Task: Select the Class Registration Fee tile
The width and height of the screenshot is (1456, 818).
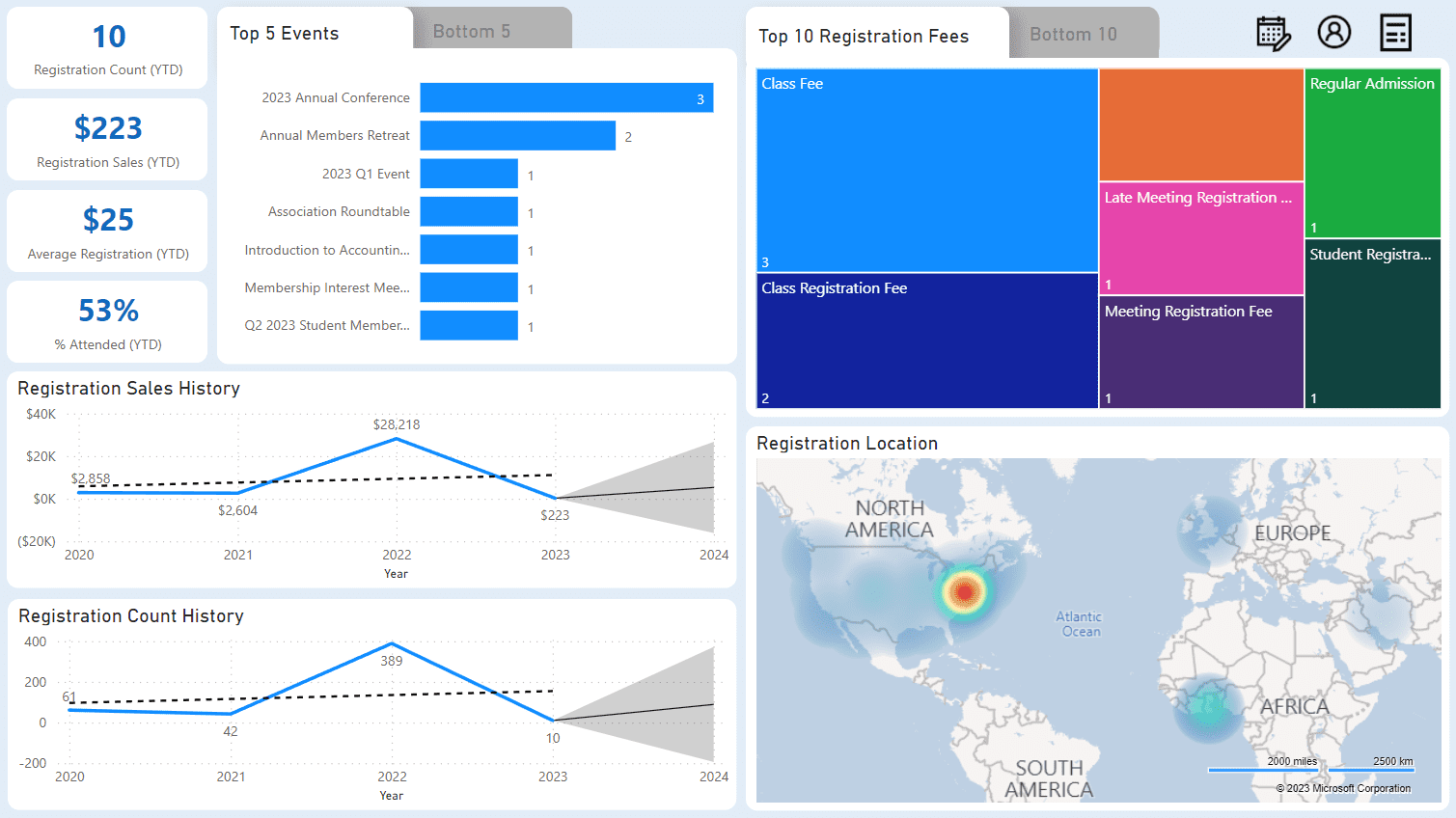Action: [926, 342]
